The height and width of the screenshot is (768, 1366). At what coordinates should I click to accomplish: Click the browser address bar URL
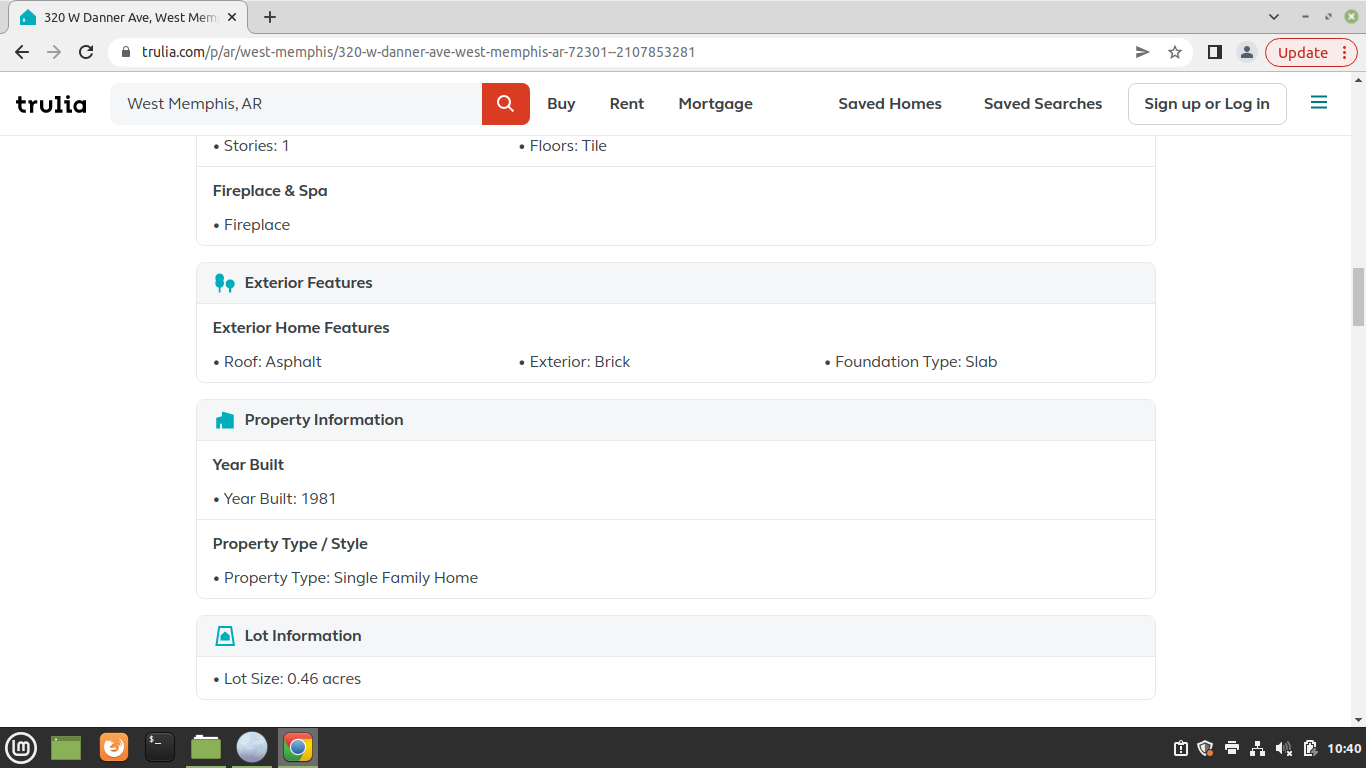pyautogui.click(x=418, y=52)
